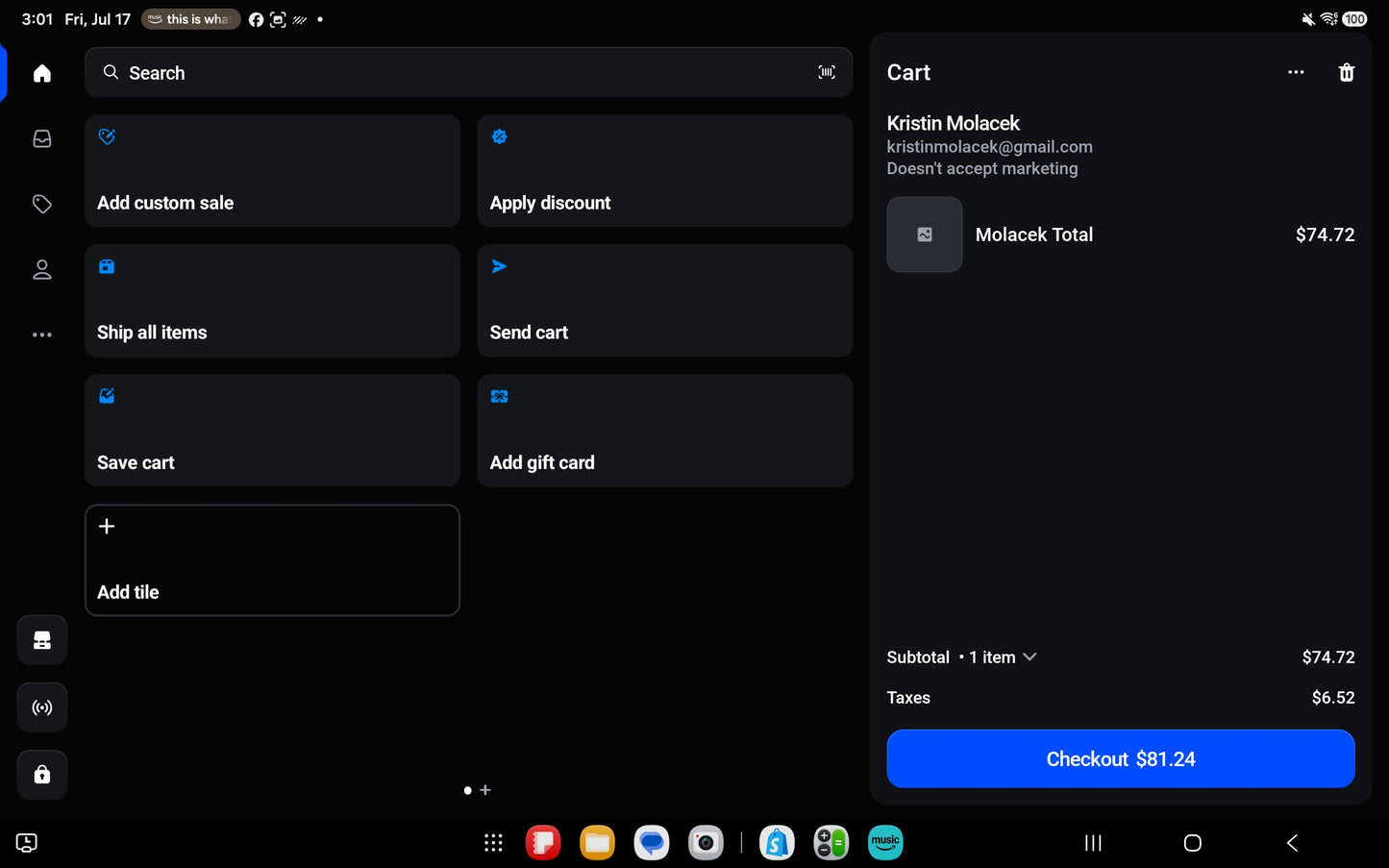This screenshot has width=1389, height=868.
Task: Open cart options three-dot menu
Action: pyautogui.click(x=1296, y=72)
